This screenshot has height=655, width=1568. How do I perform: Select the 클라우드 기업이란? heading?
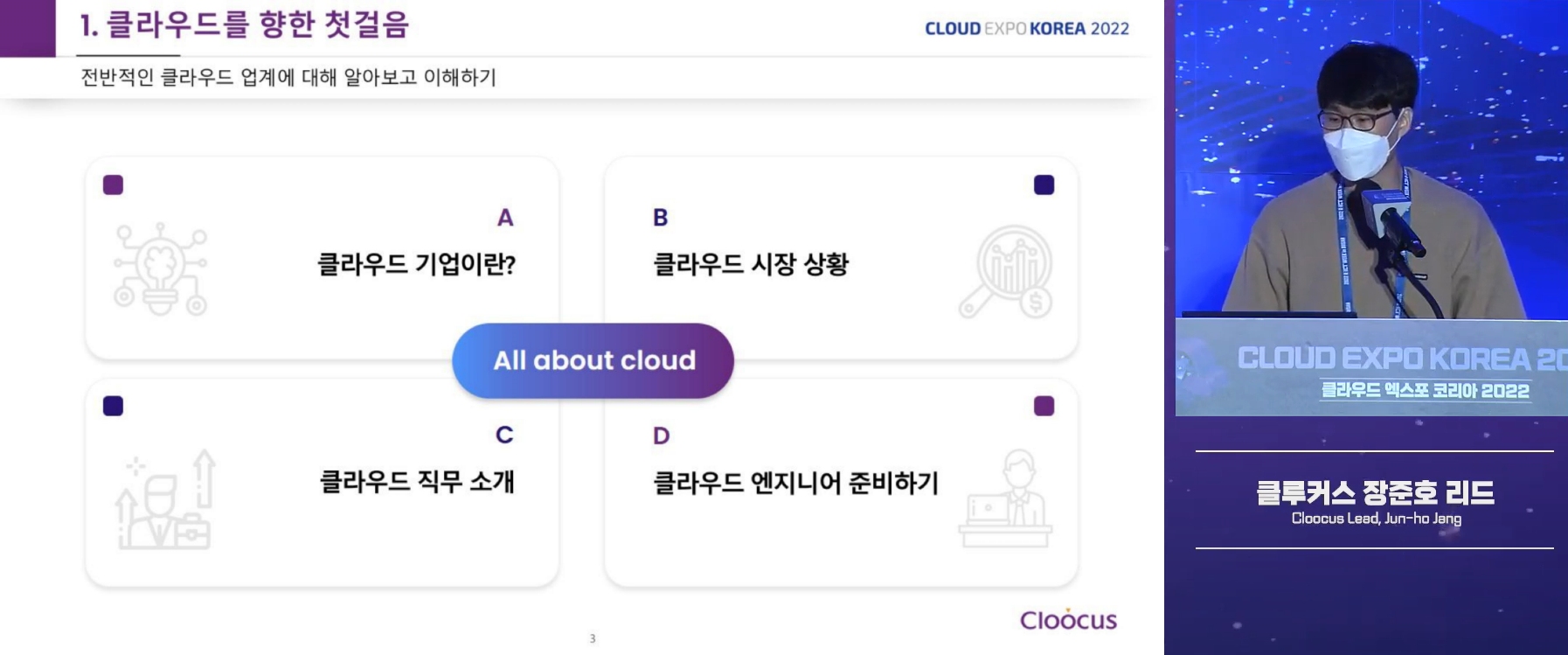416,264
